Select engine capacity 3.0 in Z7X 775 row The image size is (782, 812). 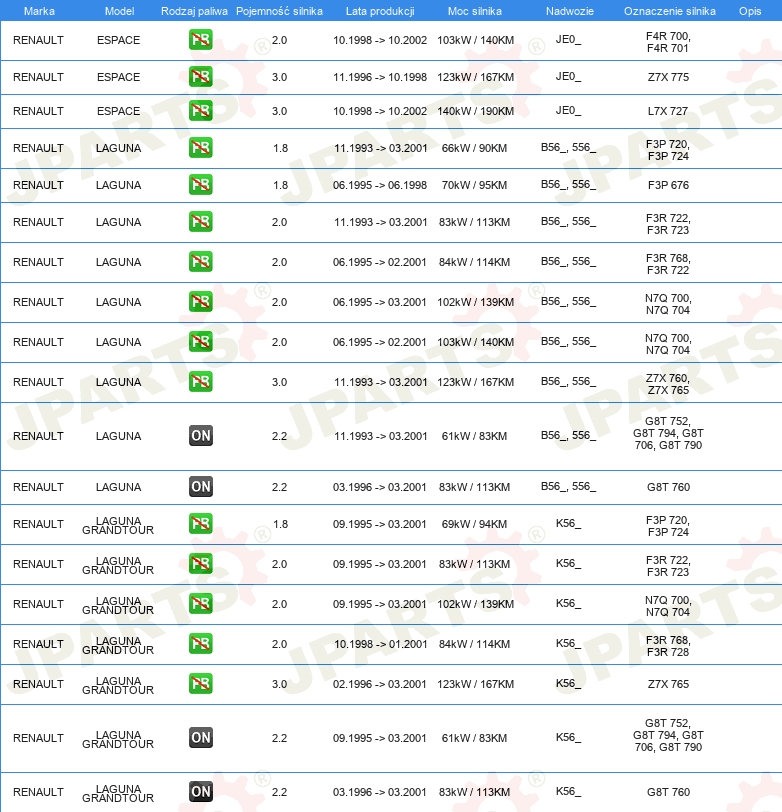coord(280,77)
